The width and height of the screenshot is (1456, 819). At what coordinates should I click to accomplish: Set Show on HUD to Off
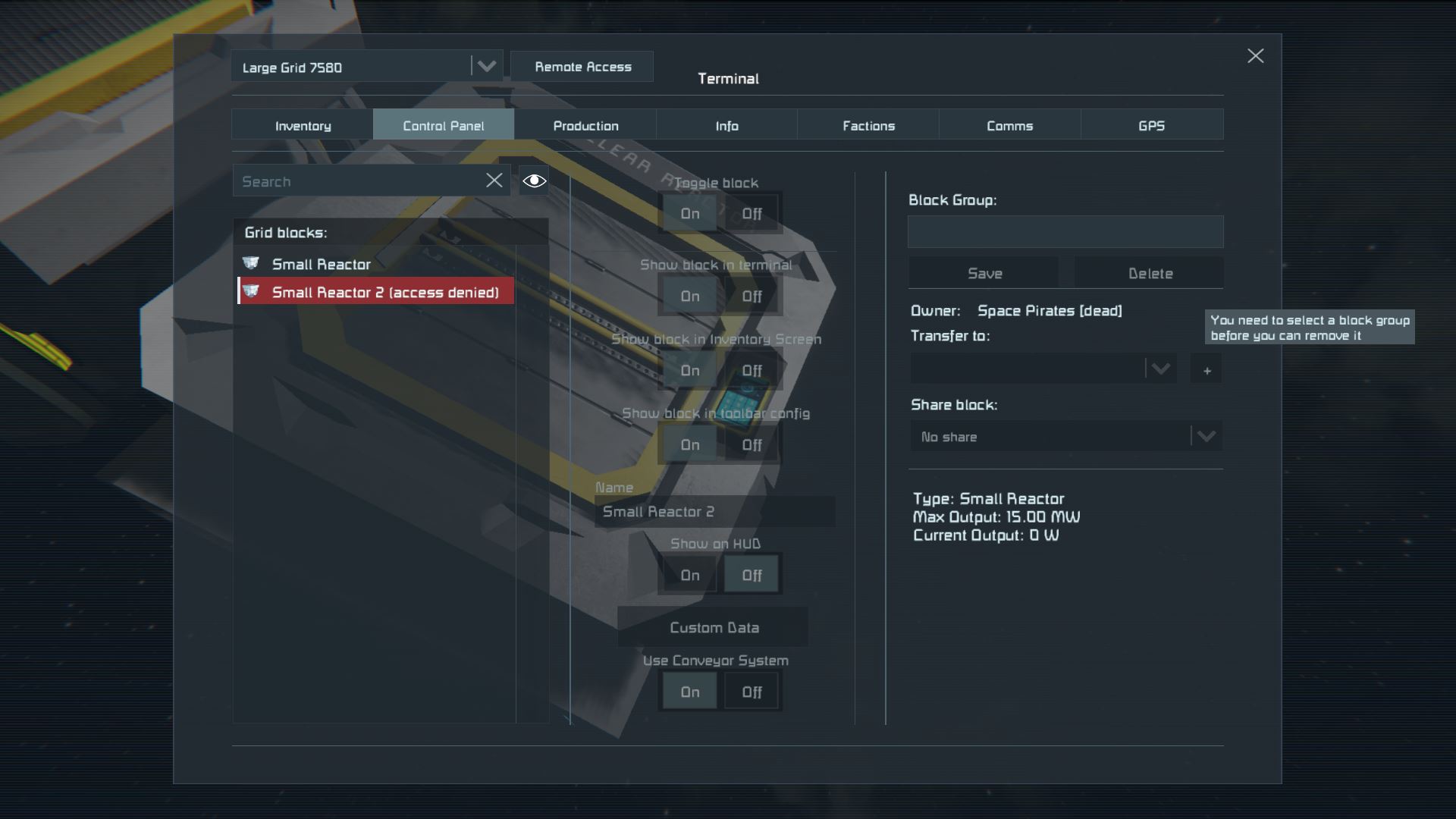coord(751,575)
